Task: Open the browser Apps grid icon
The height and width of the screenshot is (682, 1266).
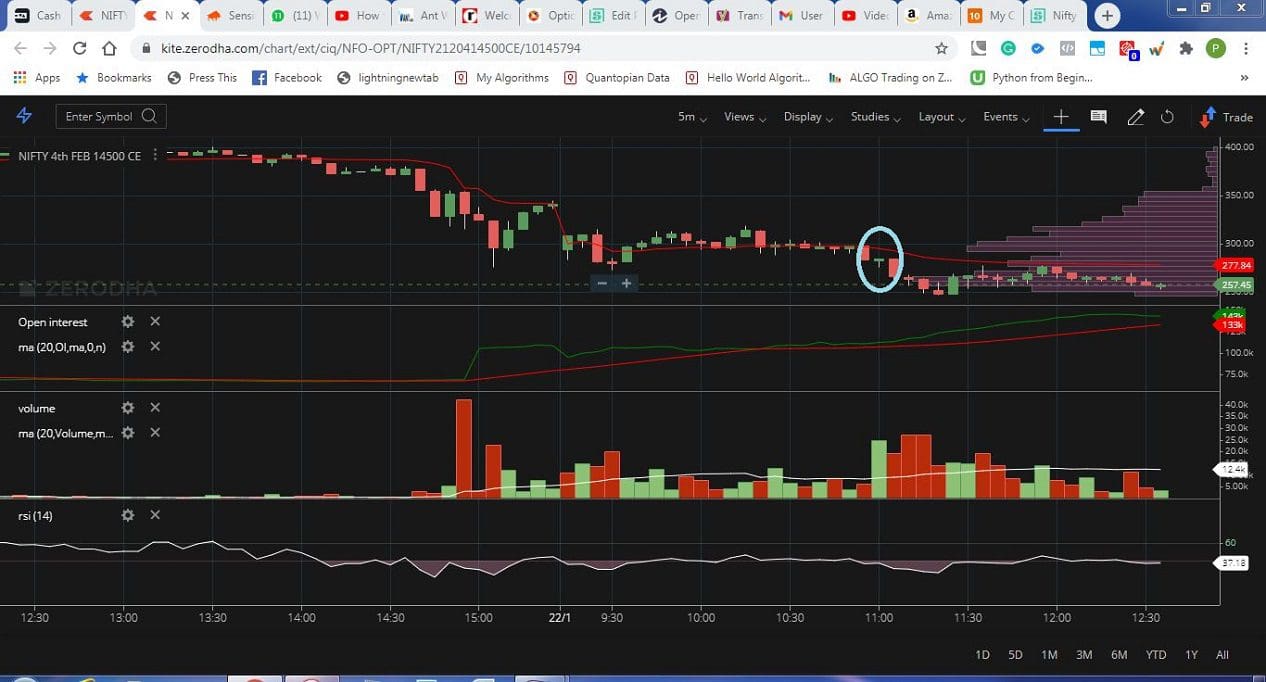Action: pos(20,77)
